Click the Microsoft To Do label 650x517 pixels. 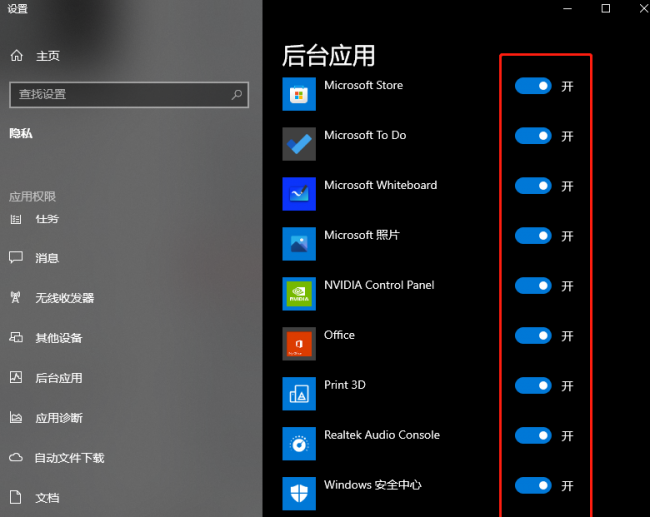pyautogui.click(x=365, y=135)
